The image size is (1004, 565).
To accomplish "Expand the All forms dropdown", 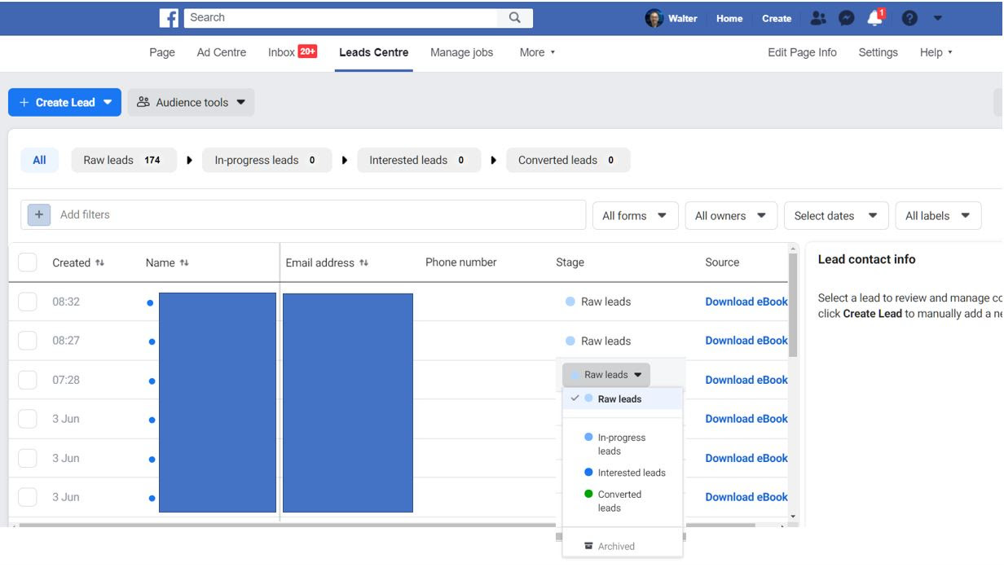I will pos(635,216).
